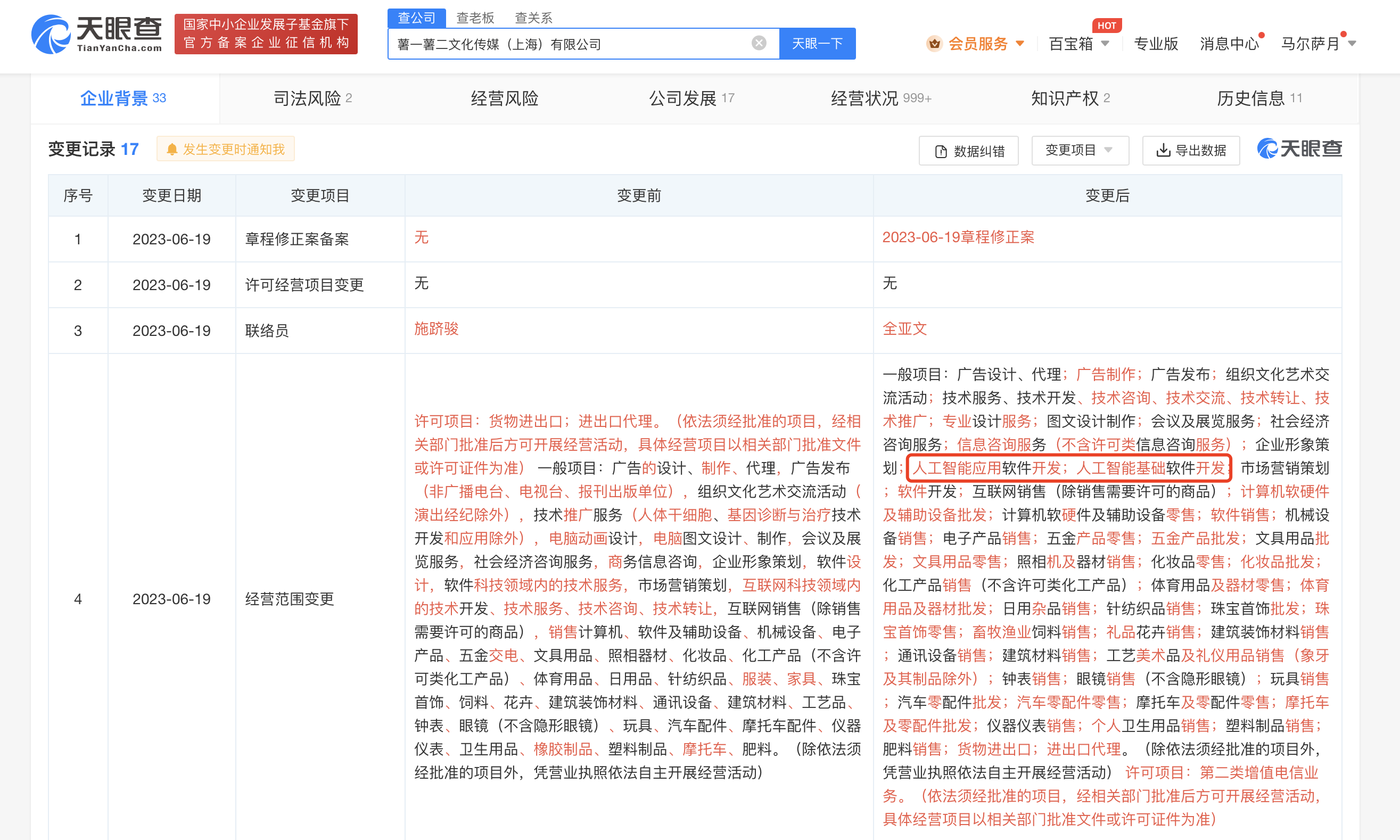Click 发生变更时通知我 notification button
The width and height of the screenshot is (1400, 840).
[x=225, y=149]
